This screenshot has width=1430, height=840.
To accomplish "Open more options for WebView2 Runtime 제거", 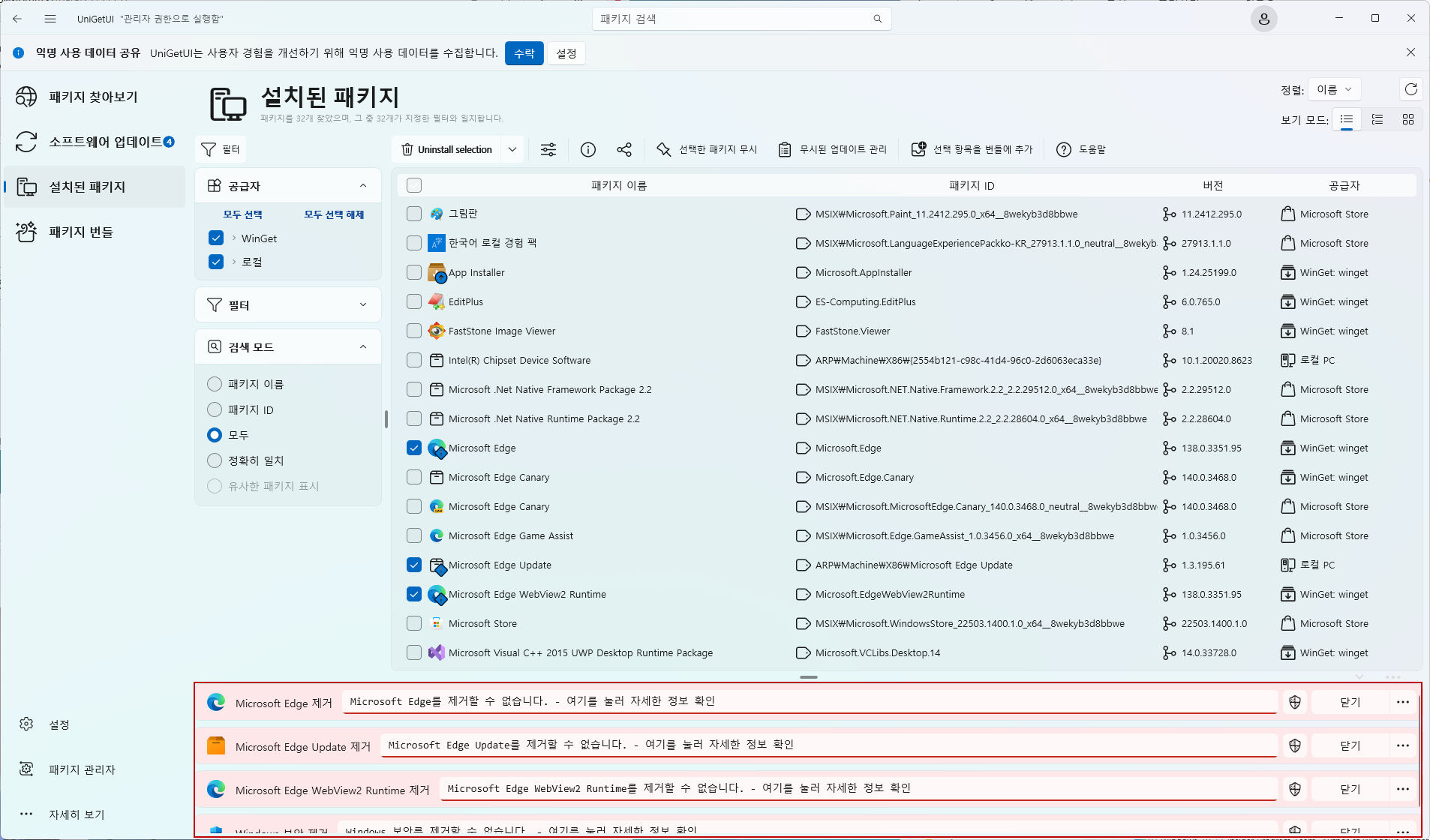I will (1403, 789).
